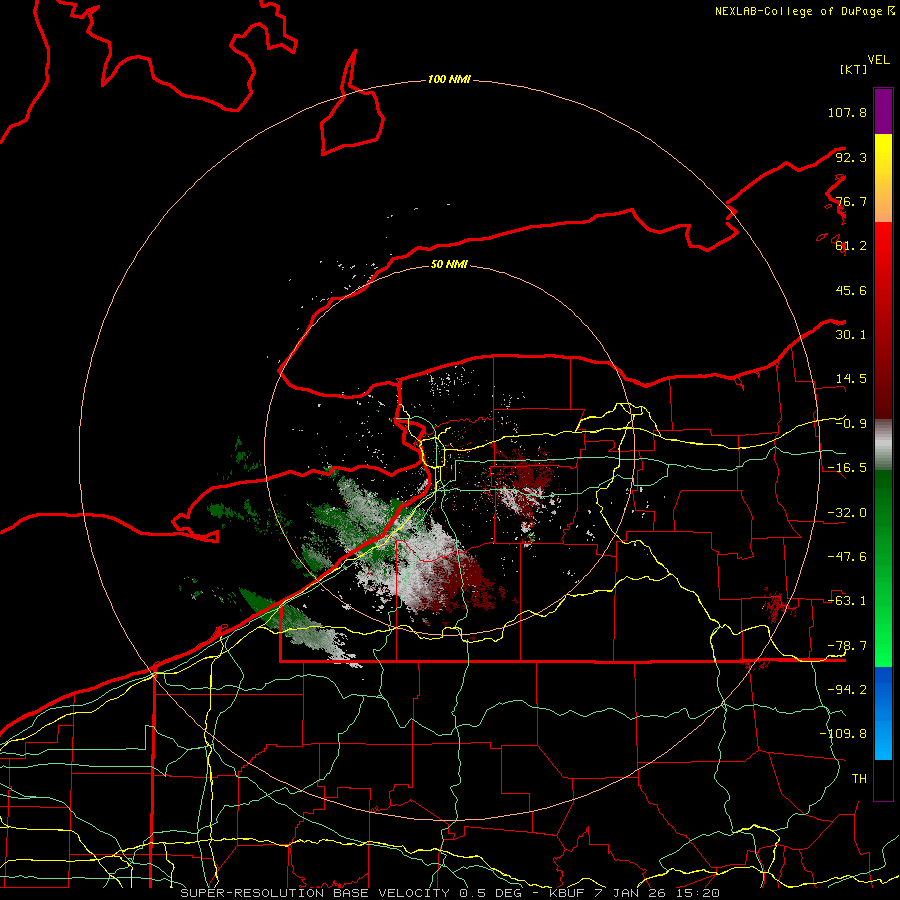Image resolution: width=900 pixels, height=900 pixels.
Task: Click the 45.6 velocity scale value
Action: [851, 290]
